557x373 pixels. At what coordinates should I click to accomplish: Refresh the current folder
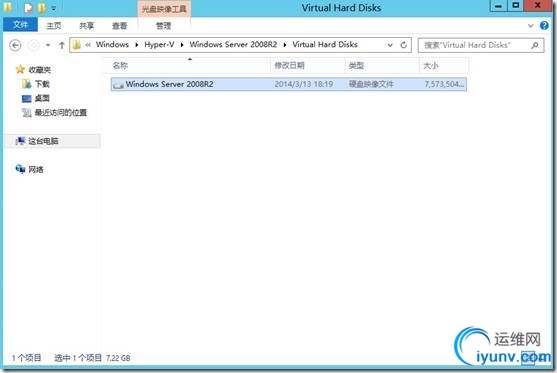click(x=404, y=45)
